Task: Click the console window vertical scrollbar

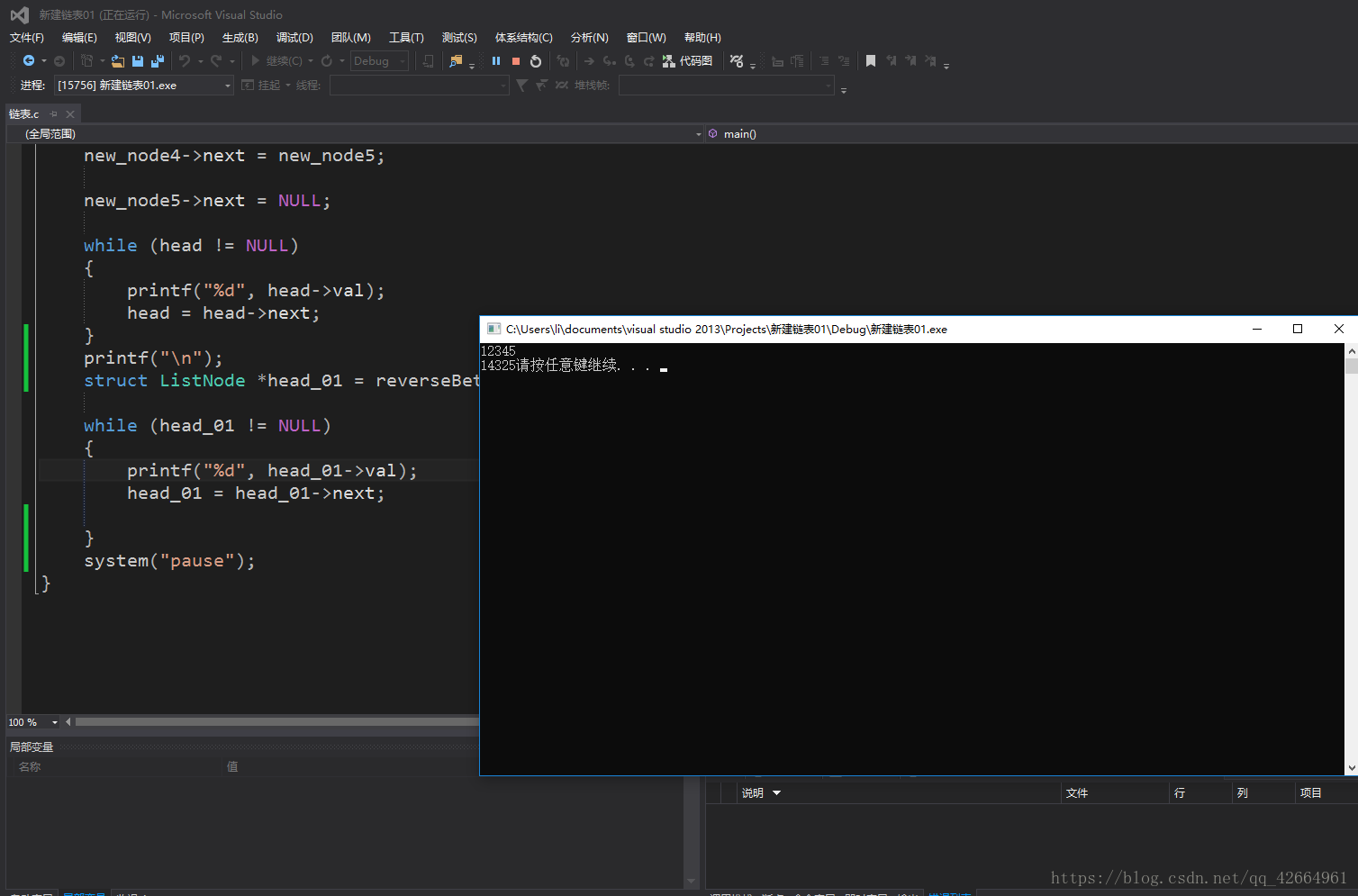Action: [x=1351, y=558]
